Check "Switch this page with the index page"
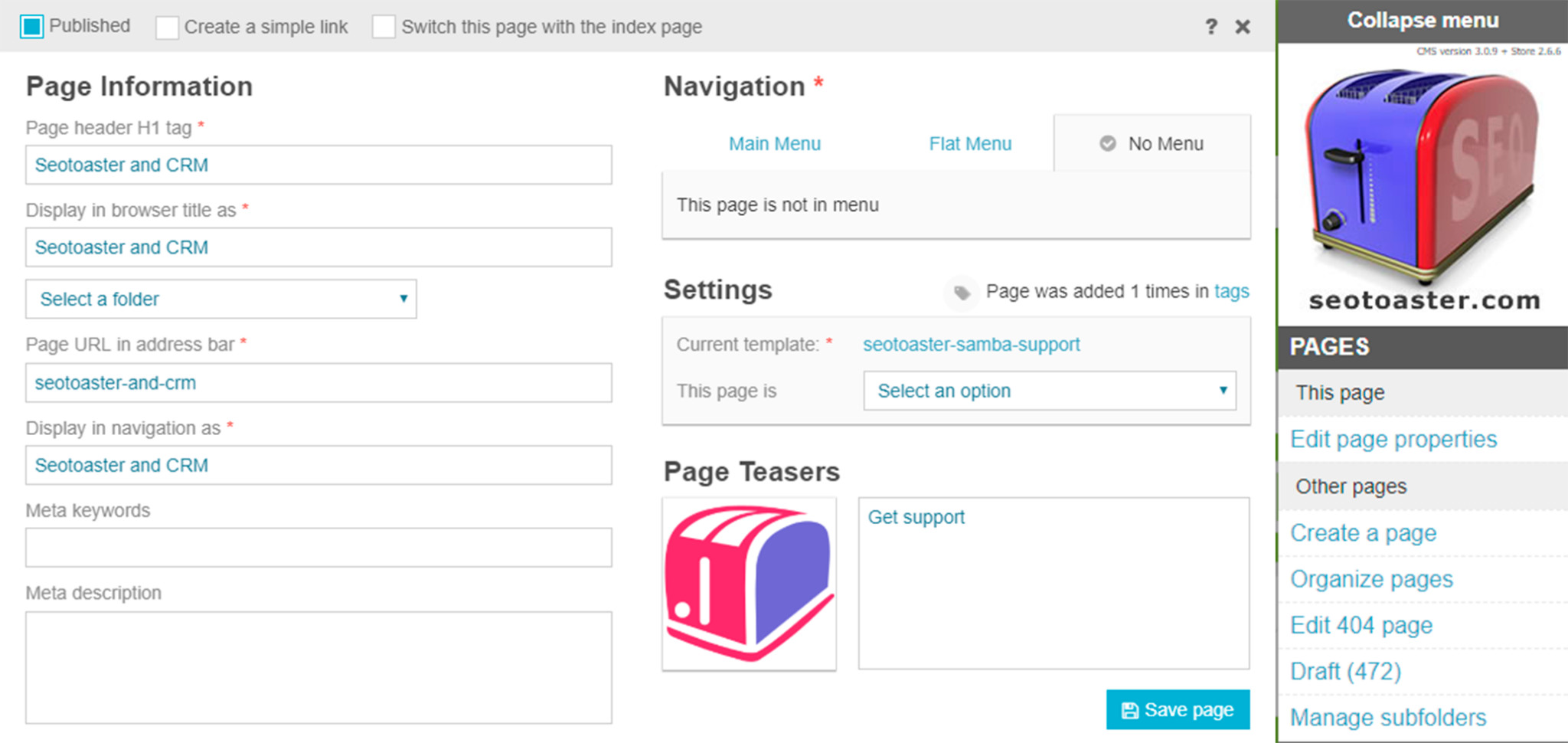This screenshot has height=743, width=1568. coord(384,26)
